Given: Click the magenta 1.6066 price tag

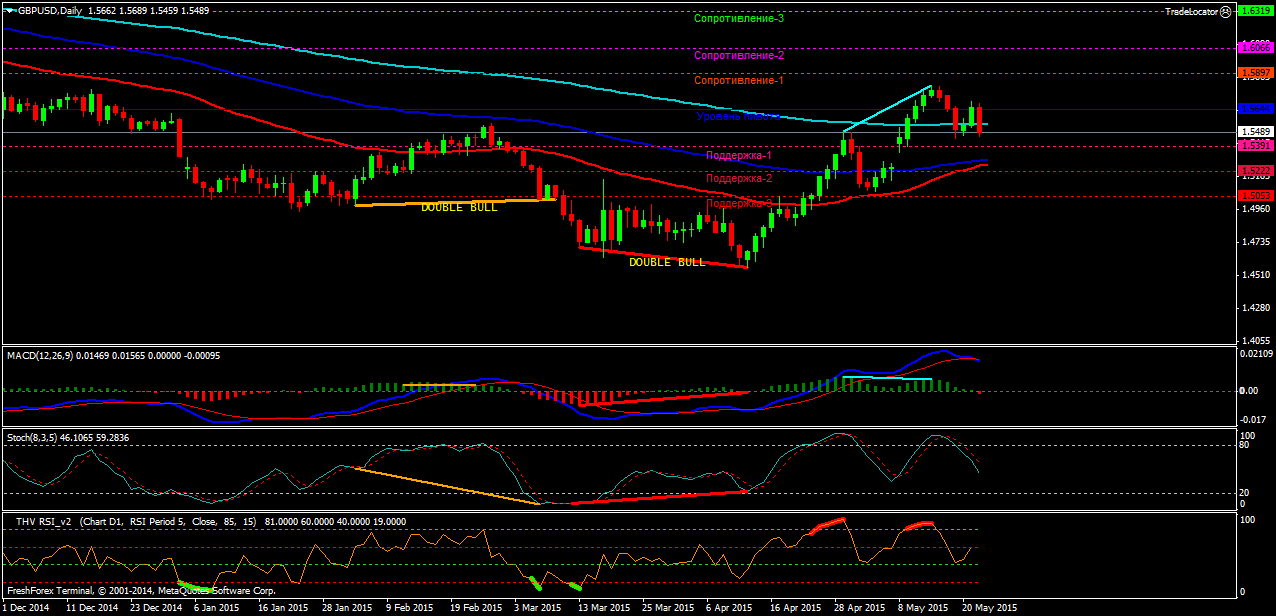Looking at the screenshot, I should 1254,47.
